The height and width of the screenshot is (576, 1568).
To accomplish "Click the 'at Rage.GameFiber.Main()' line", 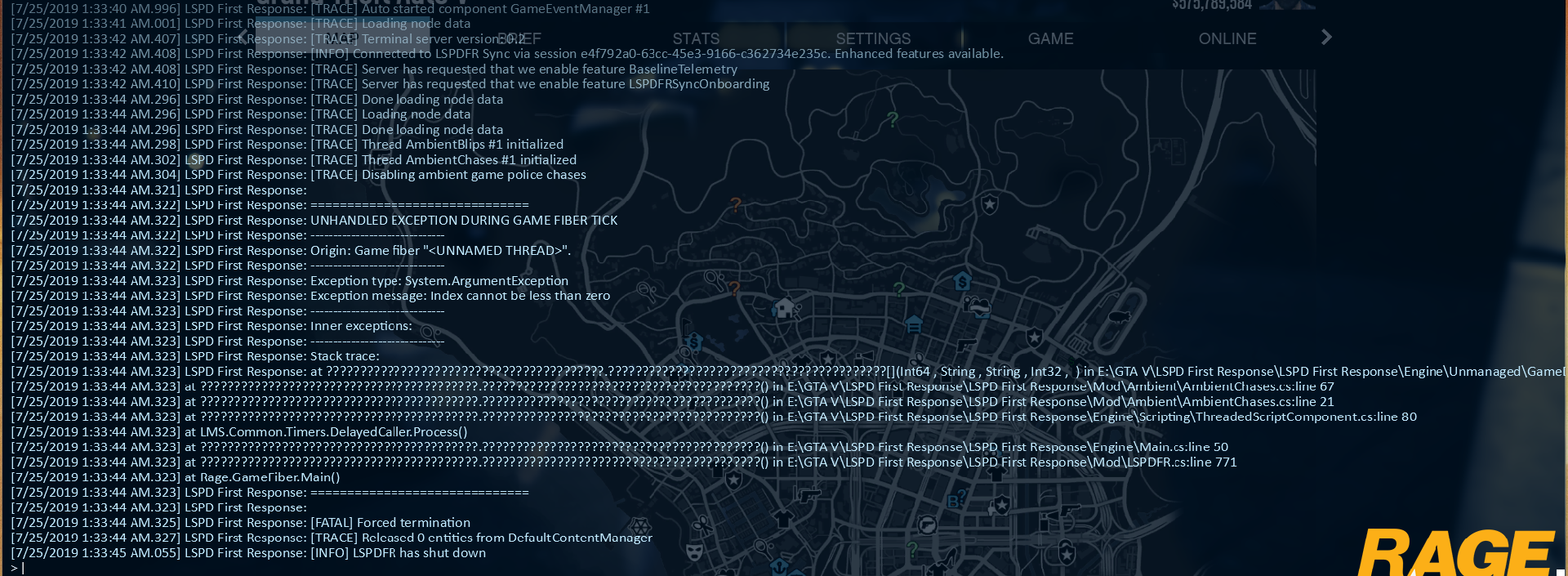I will tap(176, 477).
